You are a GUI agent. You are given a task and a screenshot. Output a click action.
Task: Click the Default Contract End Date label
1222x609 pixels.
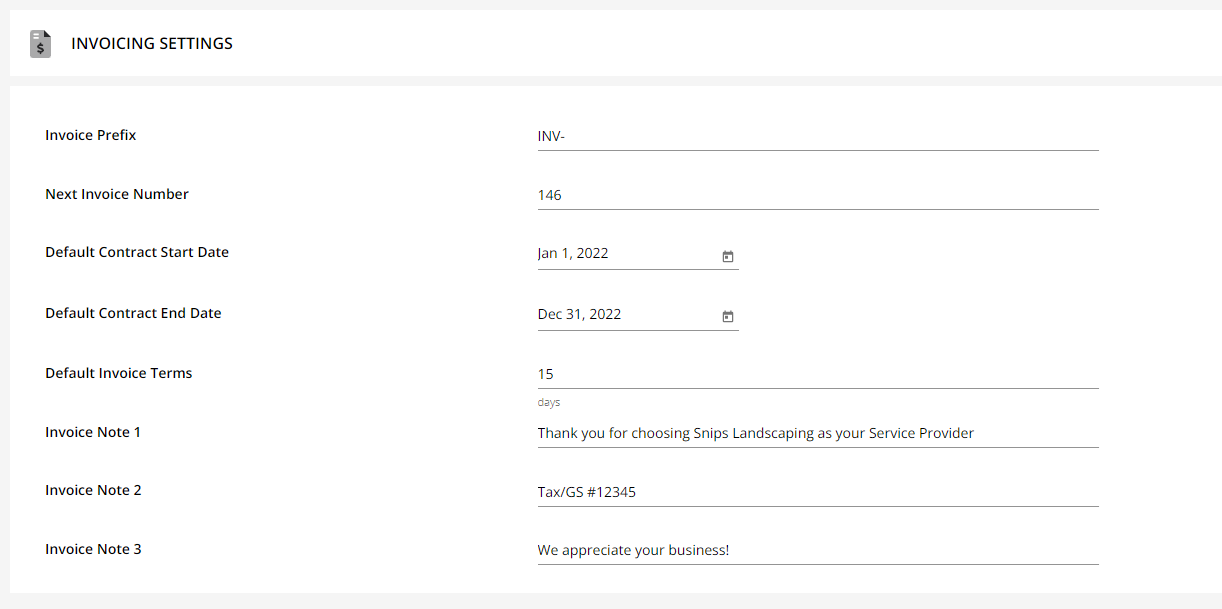point(133,313)
